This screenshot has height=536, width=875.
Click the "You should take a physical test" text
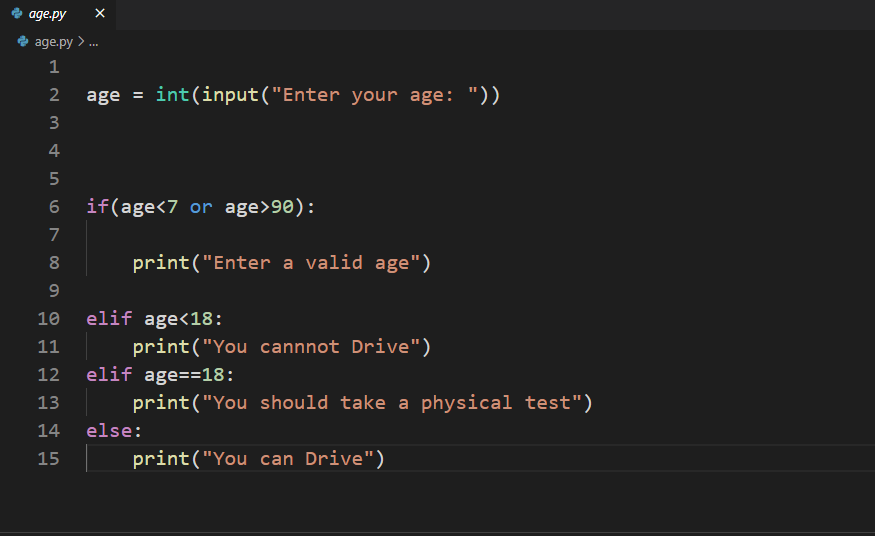pos(392,403)
